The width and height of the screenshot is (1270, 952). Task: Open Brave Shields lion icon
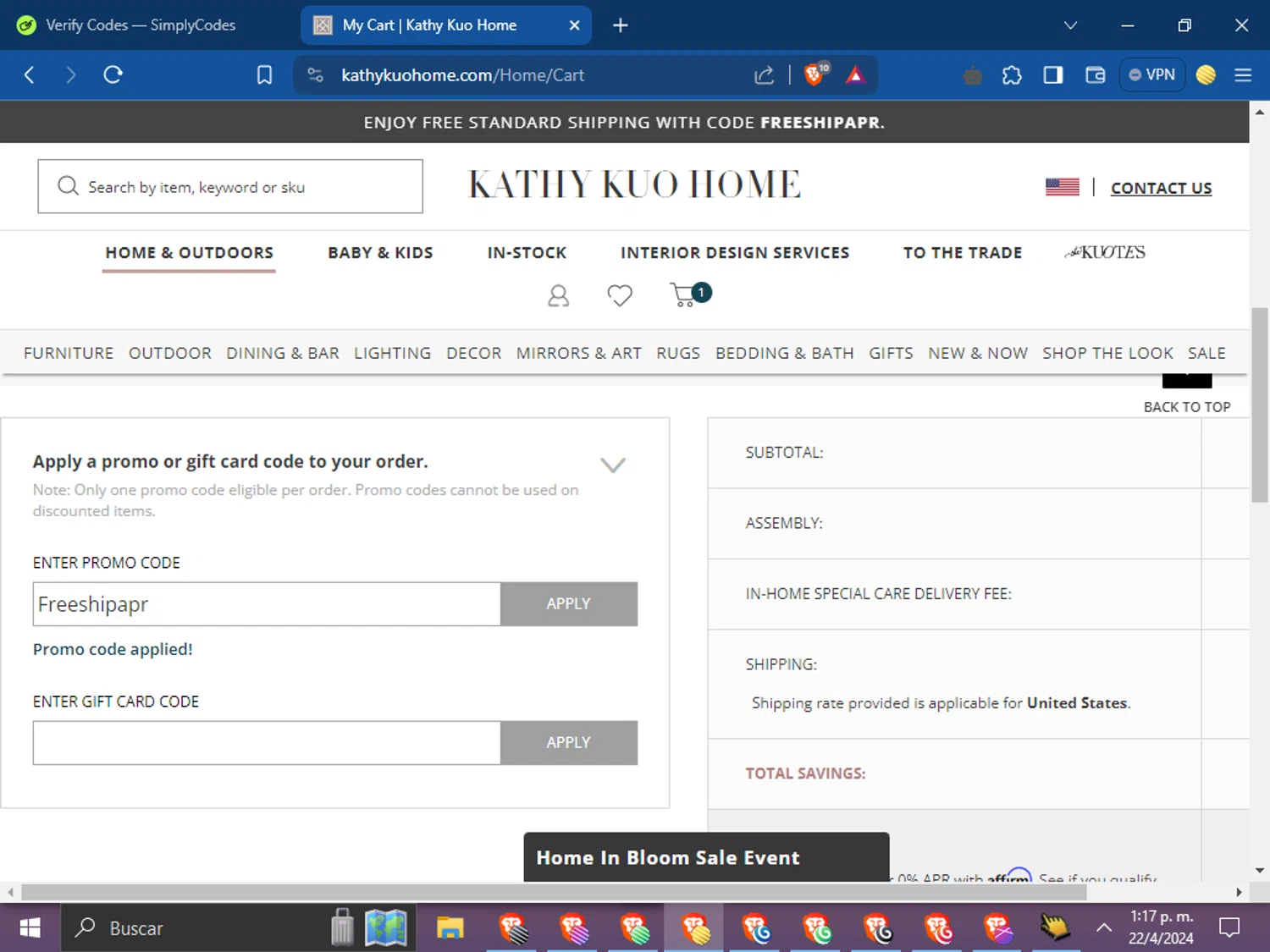coord(815,74)
